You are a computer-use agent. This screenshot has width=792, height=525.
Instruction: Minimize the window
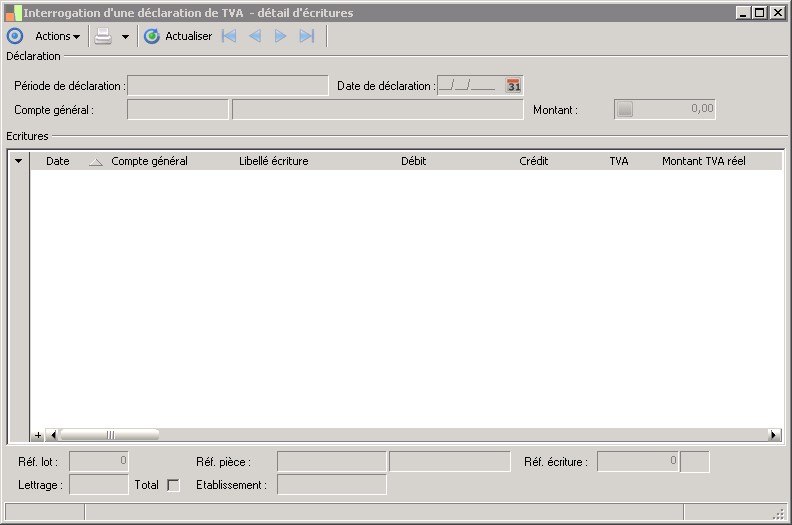pyautogui.click(x=742, y=13)
